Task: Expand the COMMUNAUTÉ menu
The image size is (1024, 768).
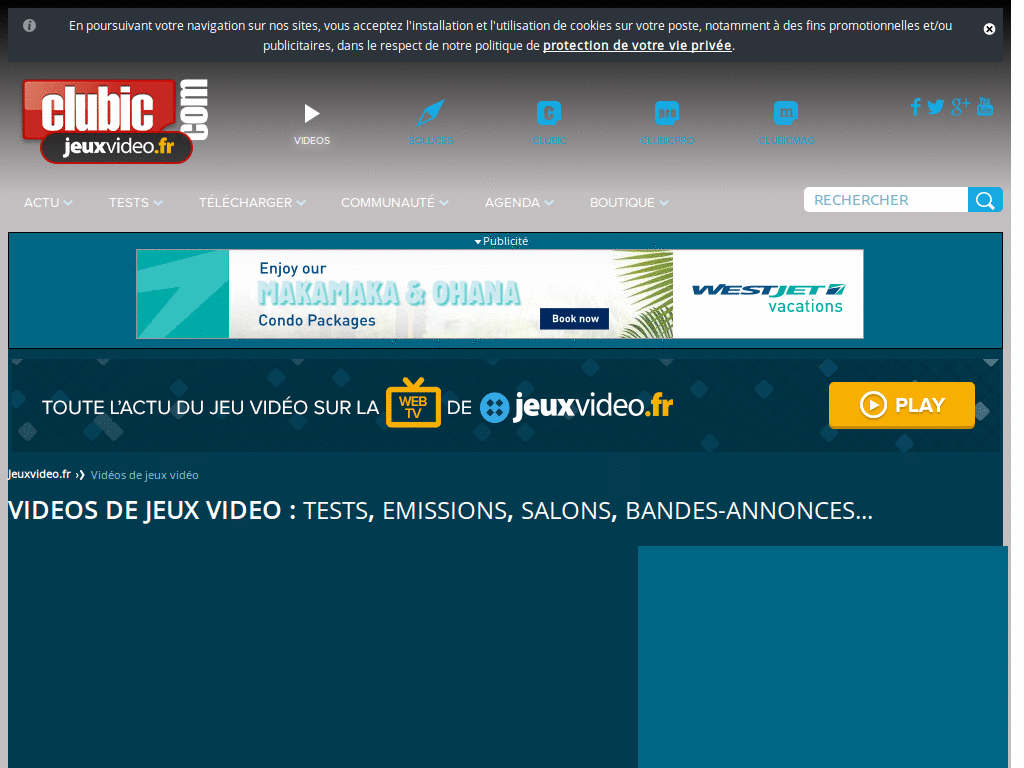Action: click(x=394, y=202)
